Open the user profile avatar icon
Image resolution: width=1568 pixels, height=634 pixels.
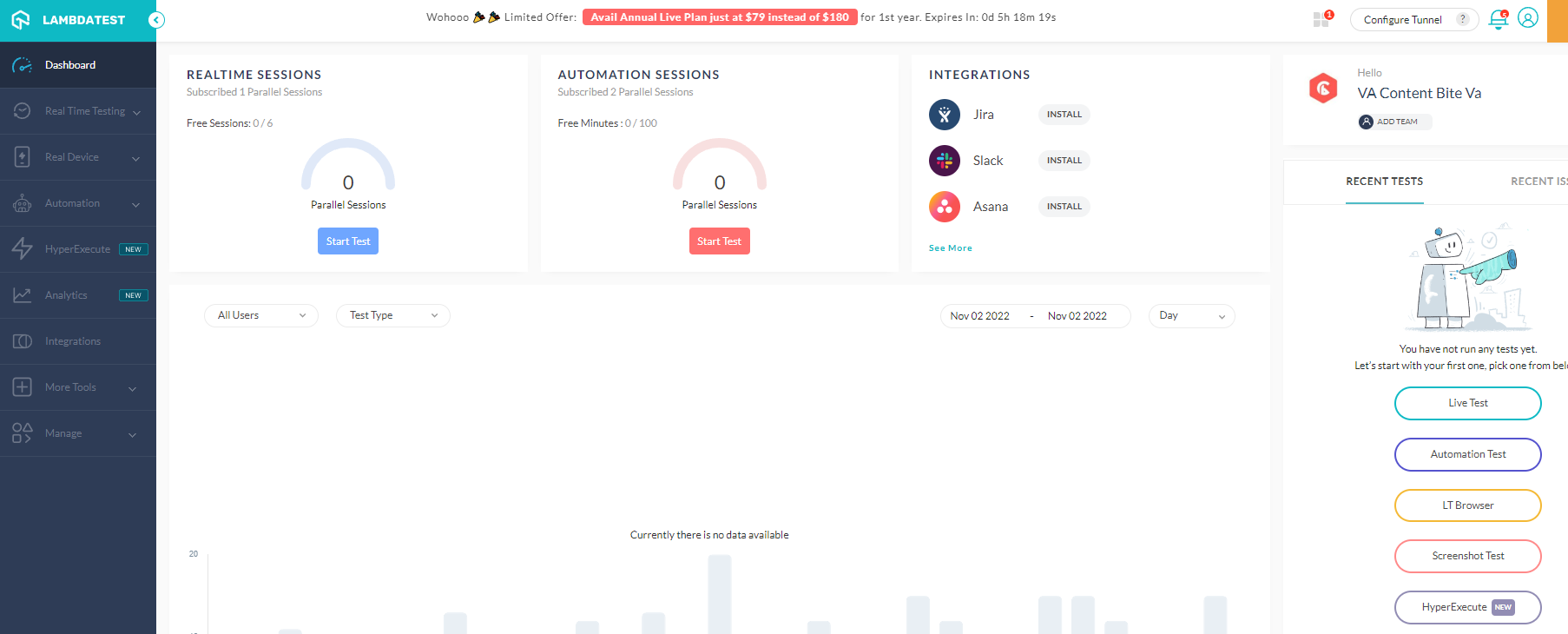point(1528,18)
